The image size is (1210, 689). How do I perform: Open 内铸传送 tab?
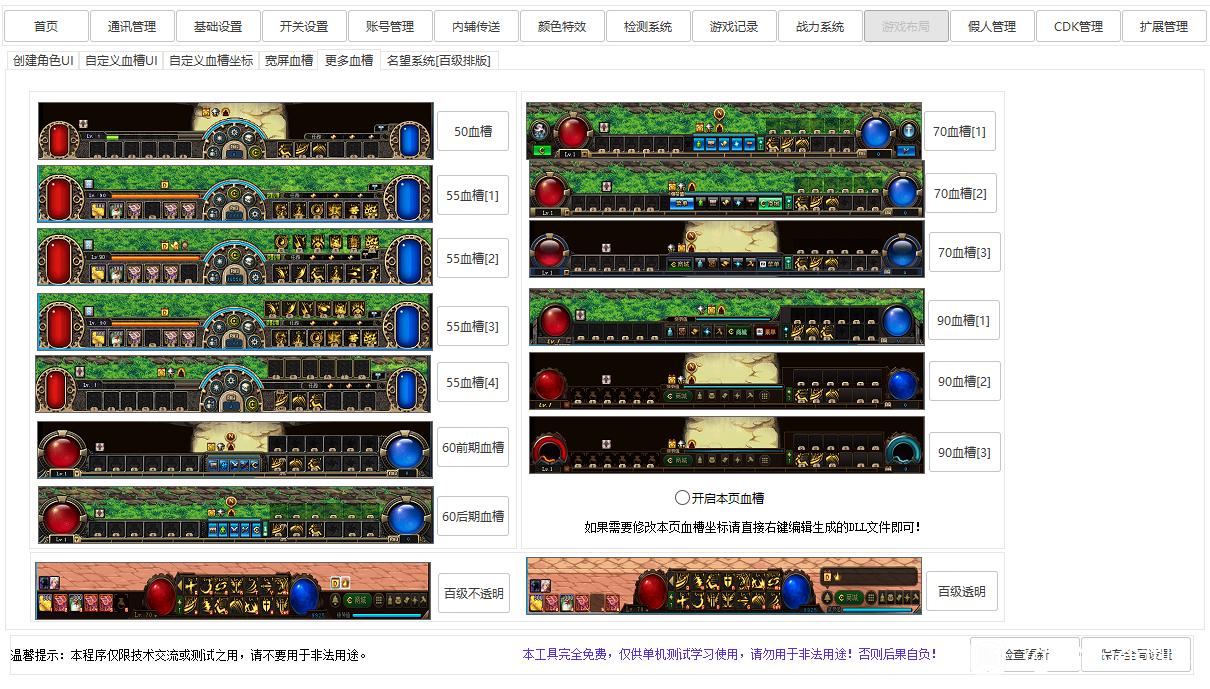point(476,26)
